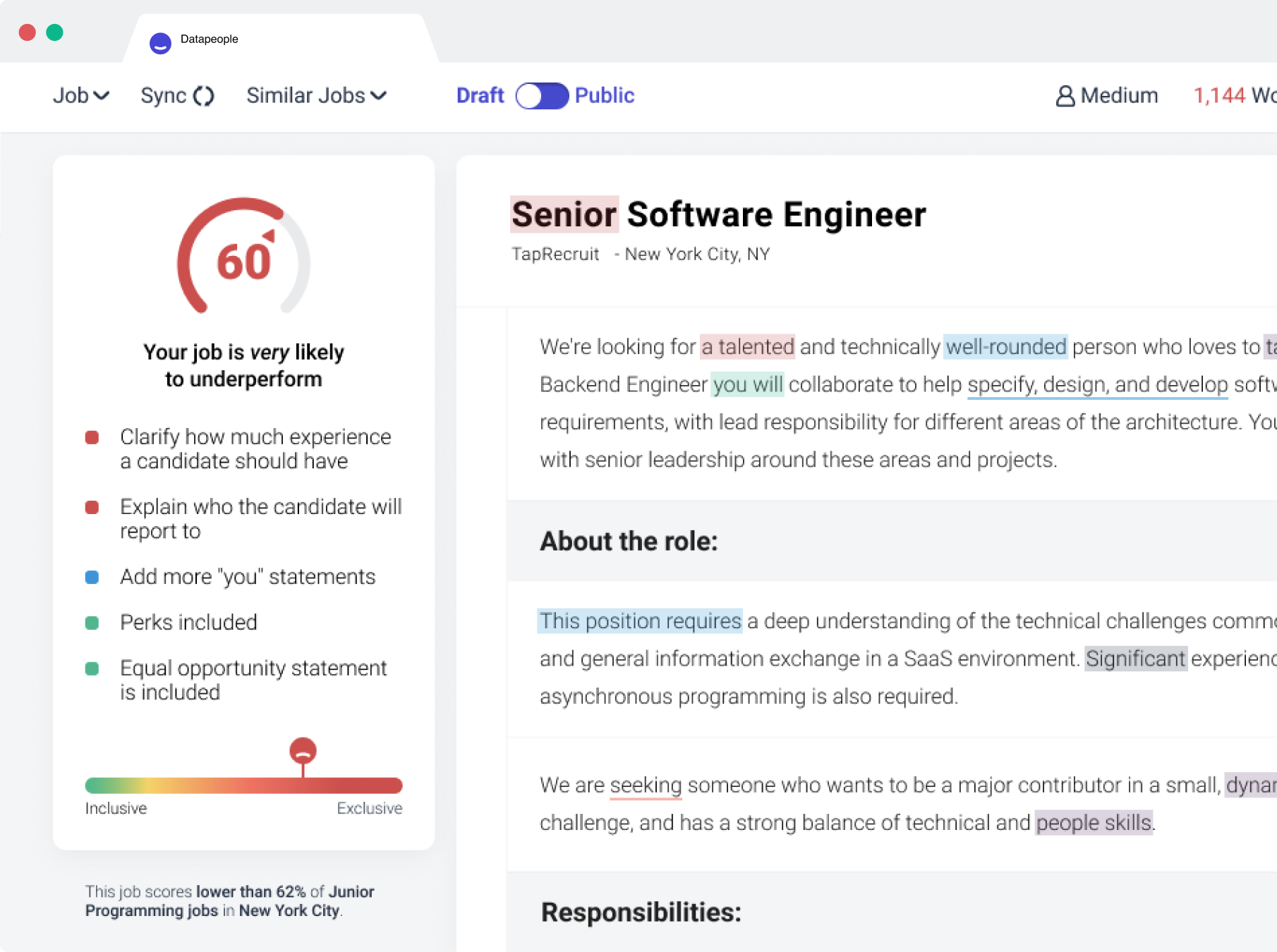Click the Datapeople smiley logo icon
This screenshot has height=952, width=1277.
(x=160, y=43)
